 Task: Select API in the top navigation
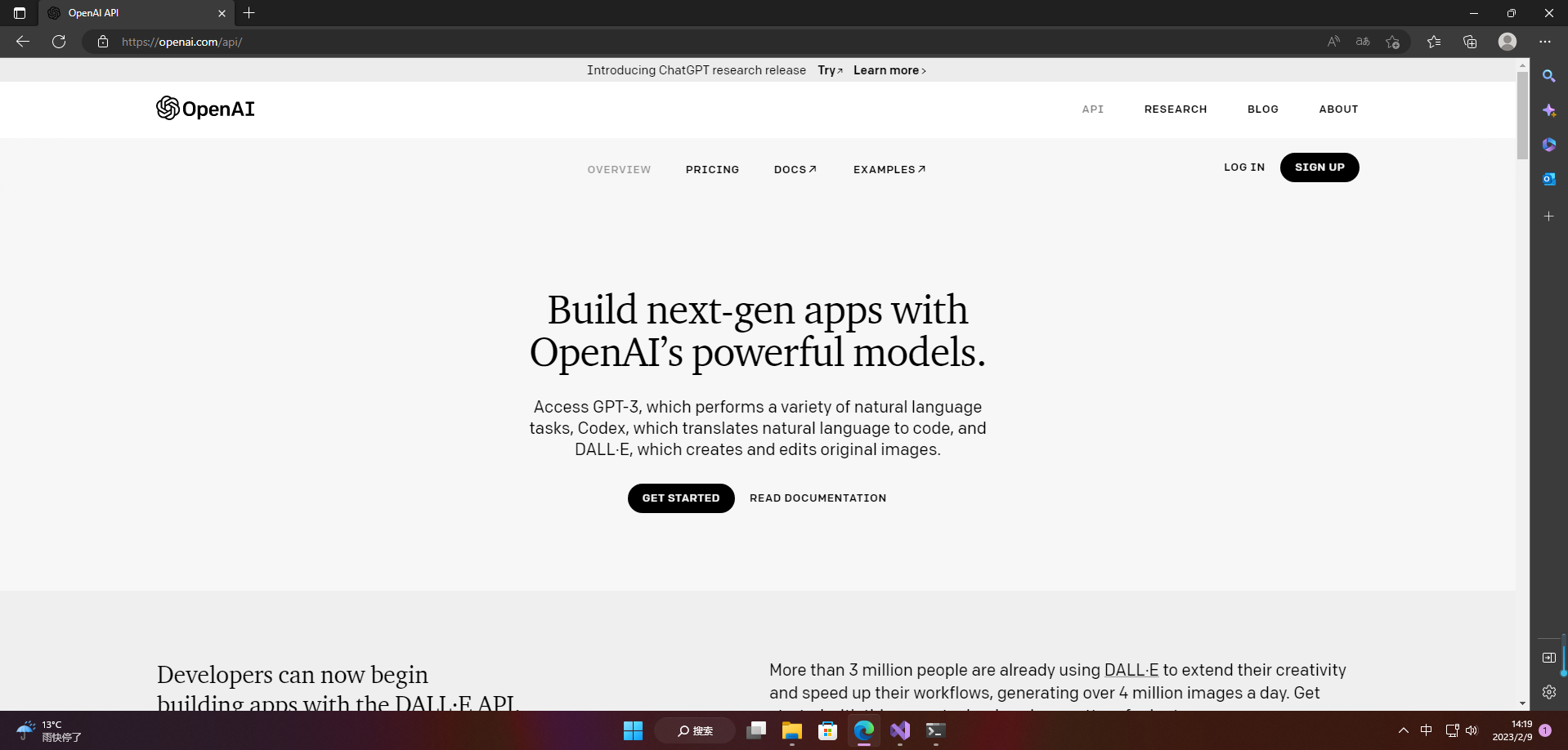click(1093, 109)
